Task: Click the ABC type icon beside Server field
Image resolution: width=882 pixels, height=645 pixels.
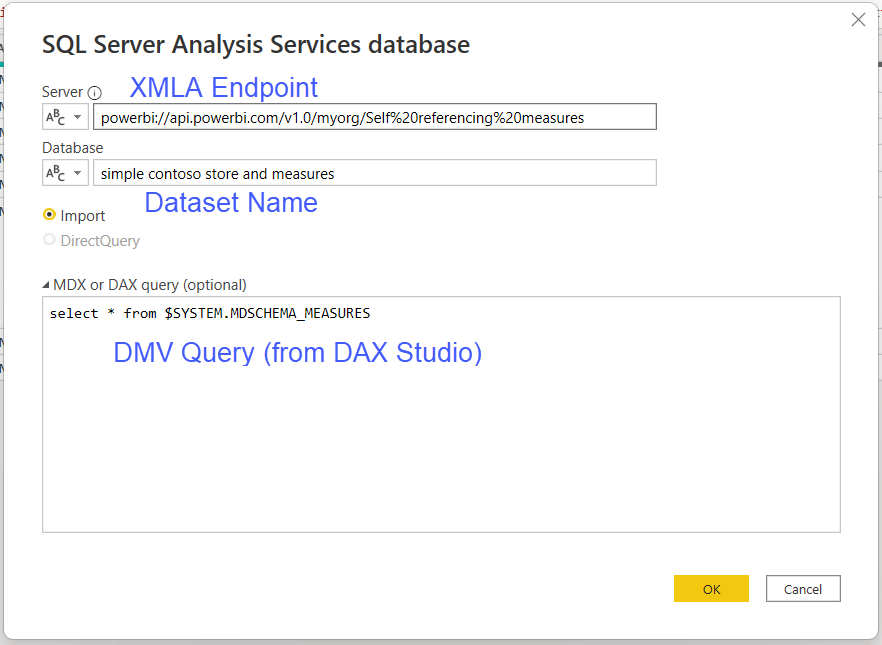Action: click(x=56, y=117)
